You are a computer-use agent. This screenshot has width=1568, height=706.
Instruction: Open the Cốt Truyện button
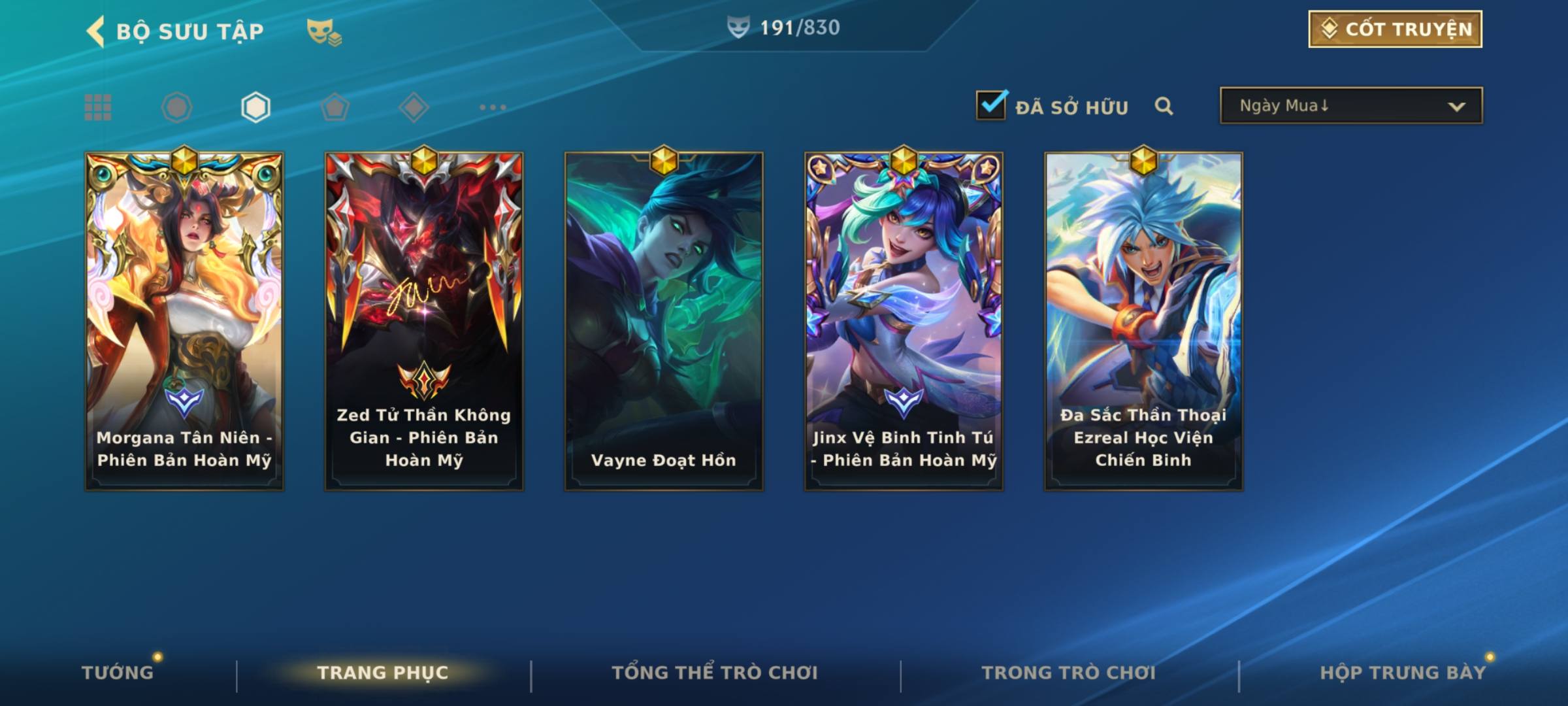(1395, 29)
